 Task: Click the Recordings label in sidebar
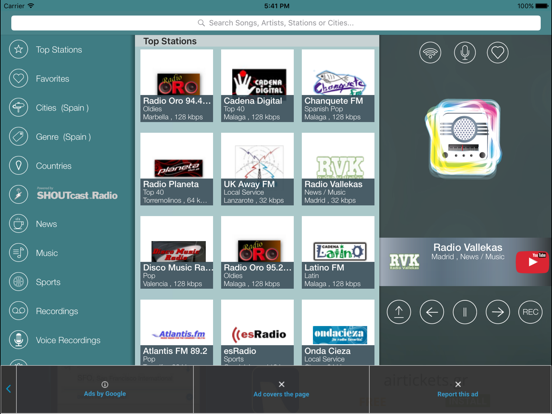pyautogui.click(x=57, y=311)
